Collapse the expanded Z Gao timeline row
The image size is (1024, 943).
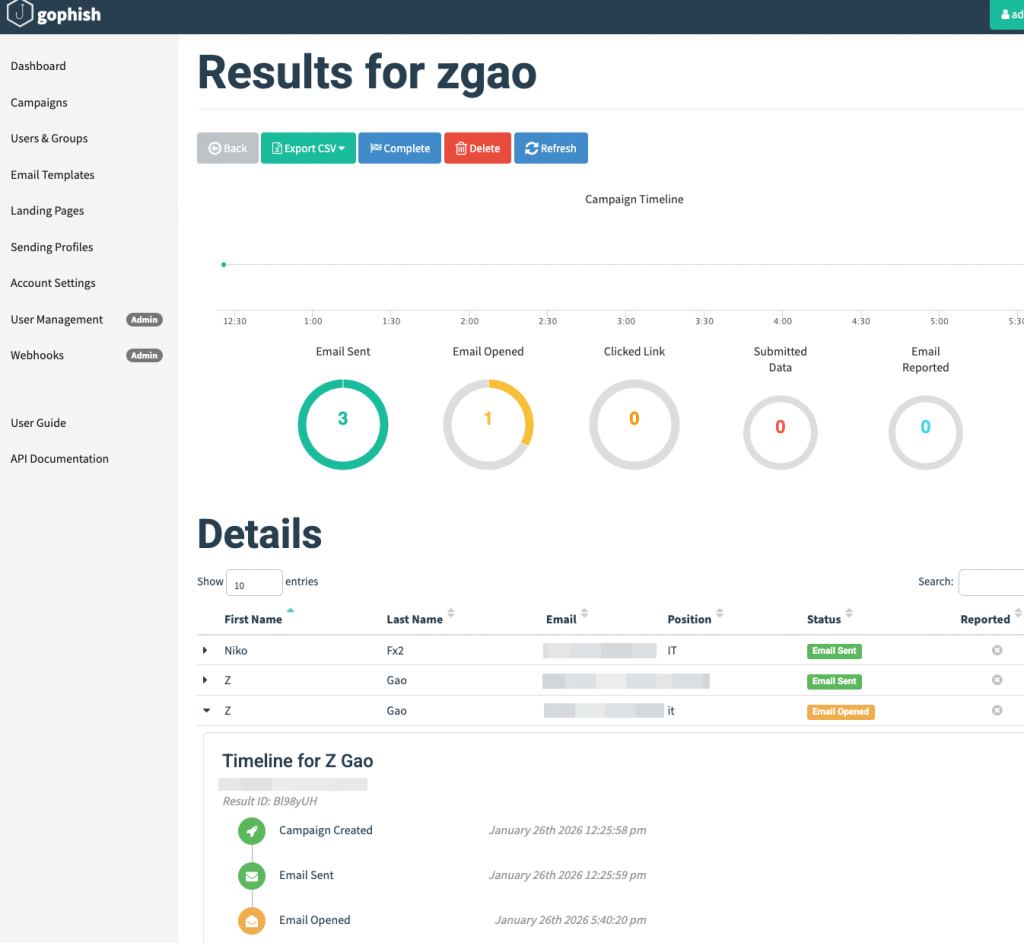[x=206, y=711]
